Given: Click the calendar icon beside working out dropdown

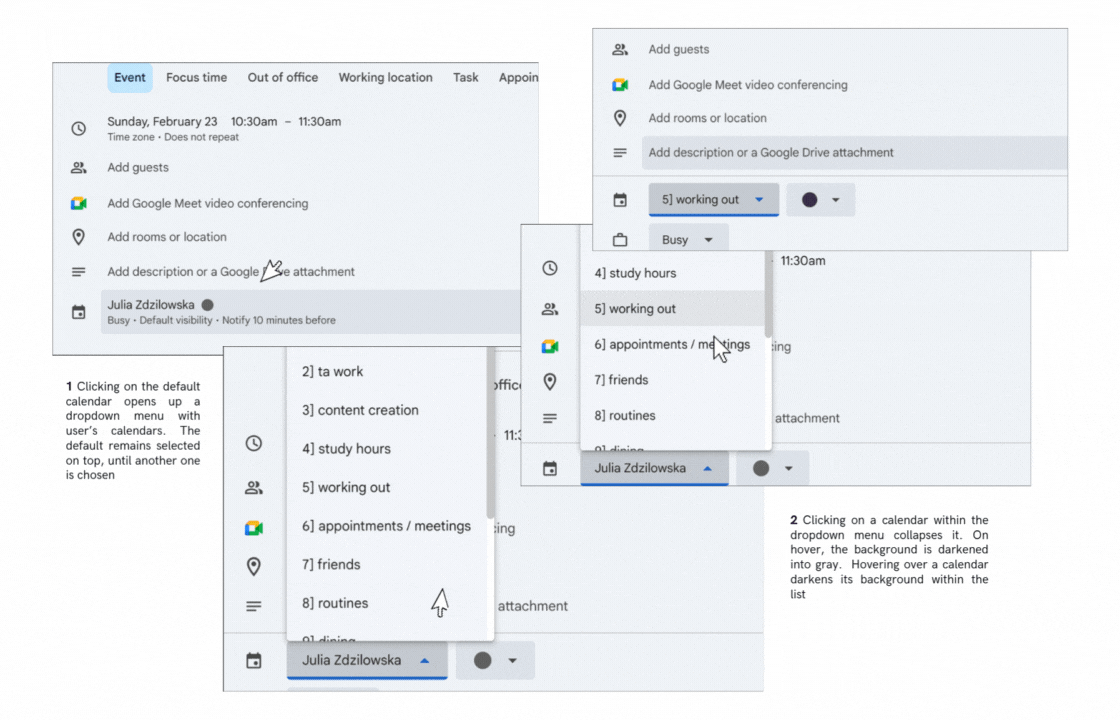Looking at the screenshot, I should [x=620, y=199].
